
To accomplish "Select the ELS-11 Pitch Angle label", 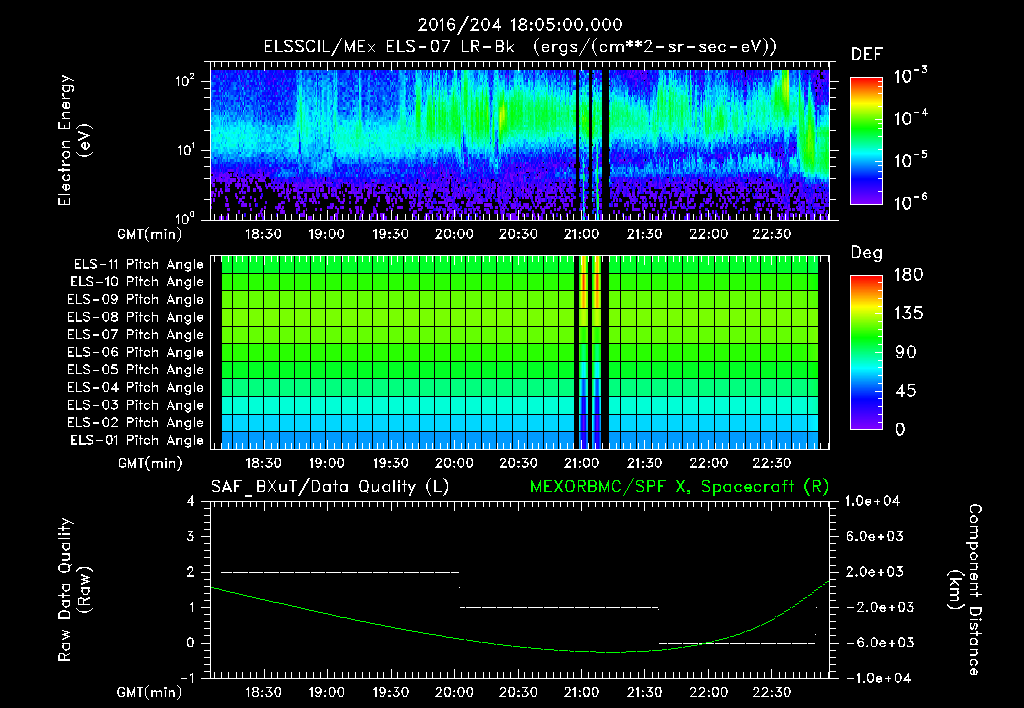I will (138, 265).
